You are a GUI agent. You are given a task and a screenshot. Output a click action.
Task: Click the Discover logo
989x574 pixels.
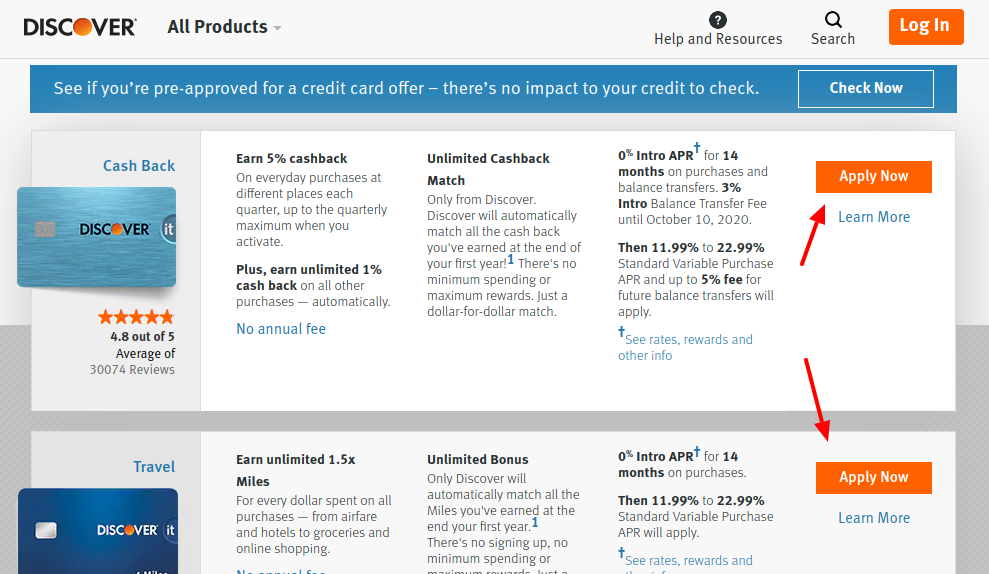tap(80, 27)
